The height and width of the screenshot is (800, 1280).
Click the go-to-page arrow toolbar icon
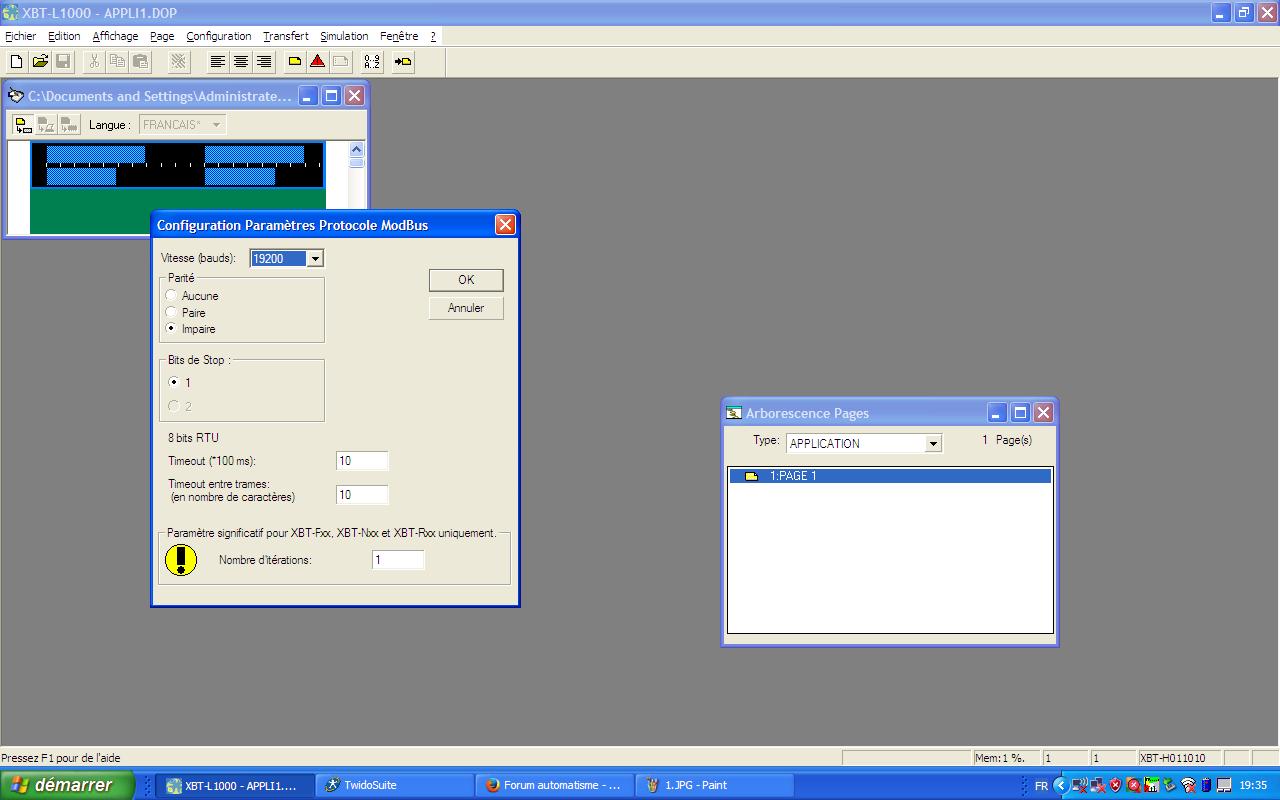(x=402, y=62)
